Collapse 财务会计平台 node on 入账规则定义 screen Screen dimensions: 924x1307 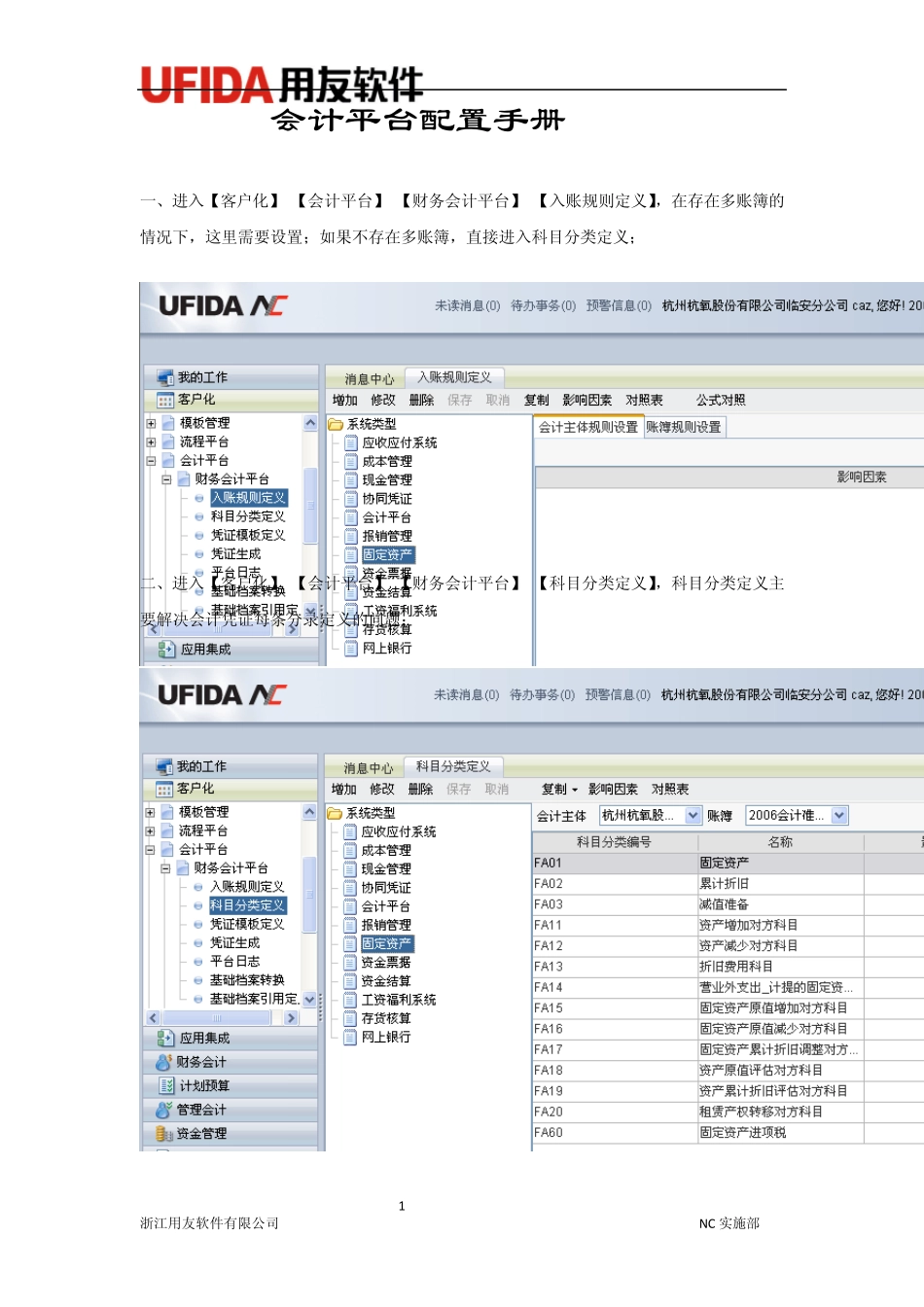coord(166,479)
